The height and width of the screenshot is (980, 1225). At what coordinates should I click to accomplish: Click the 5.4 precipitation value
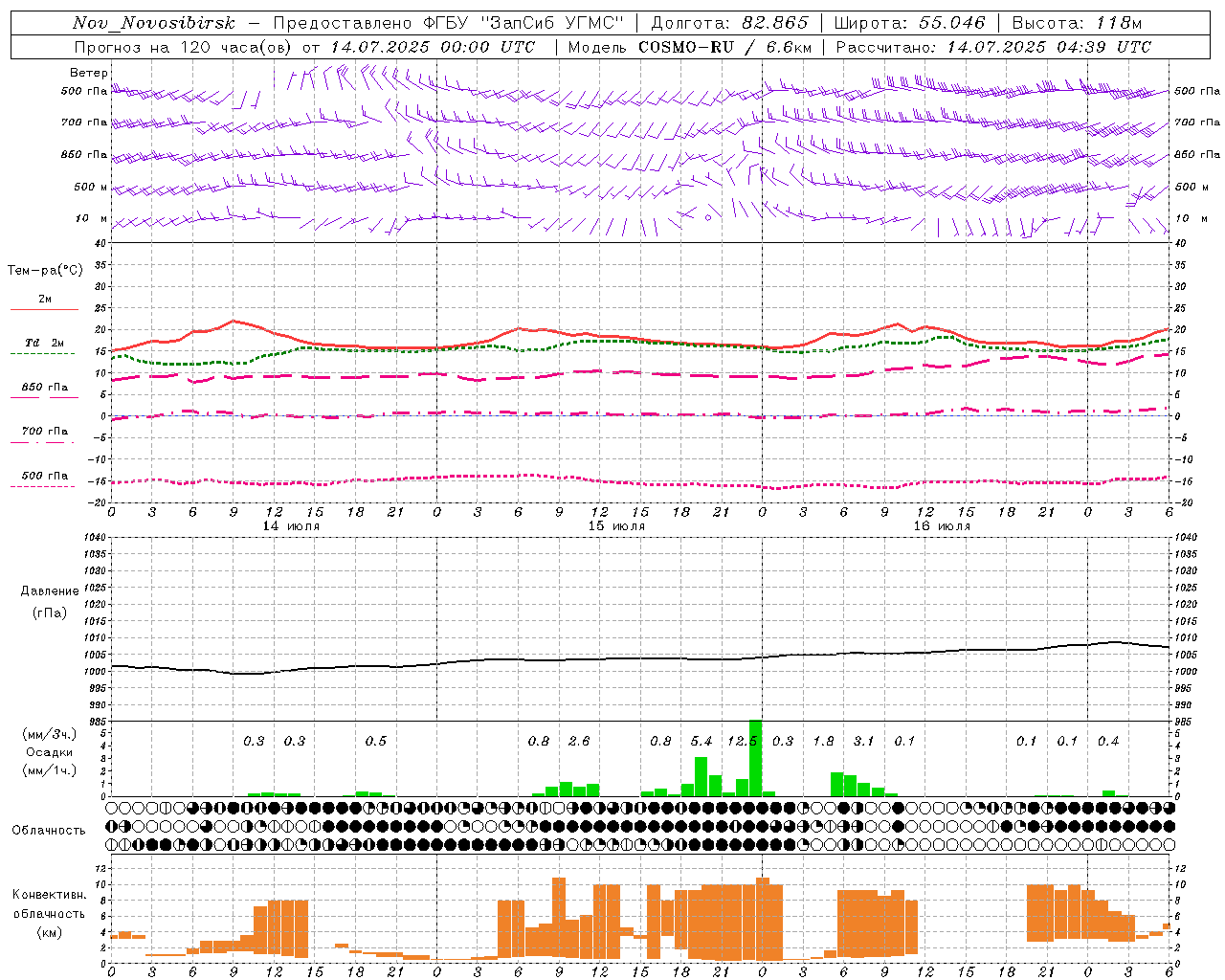(702, 741)
